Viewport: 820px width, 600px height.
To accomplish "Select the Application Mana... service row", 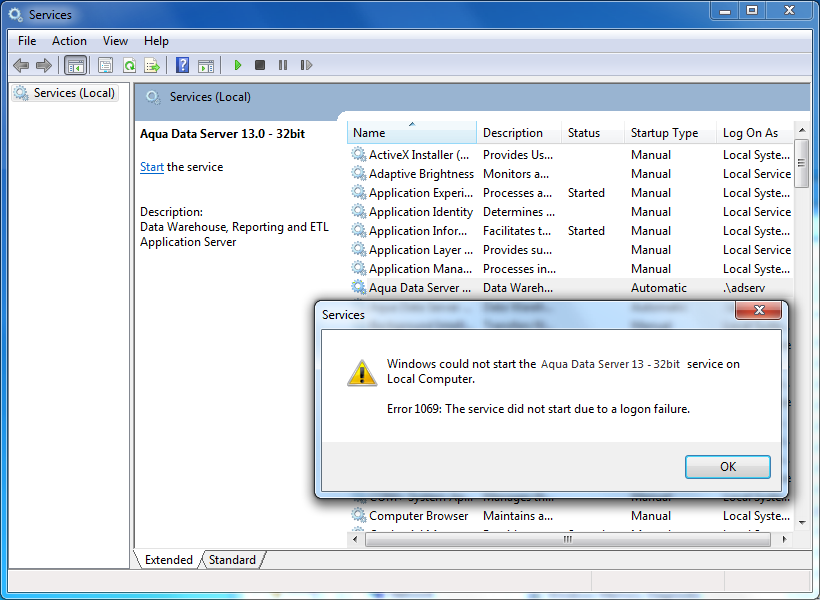I will pos(571,268).
